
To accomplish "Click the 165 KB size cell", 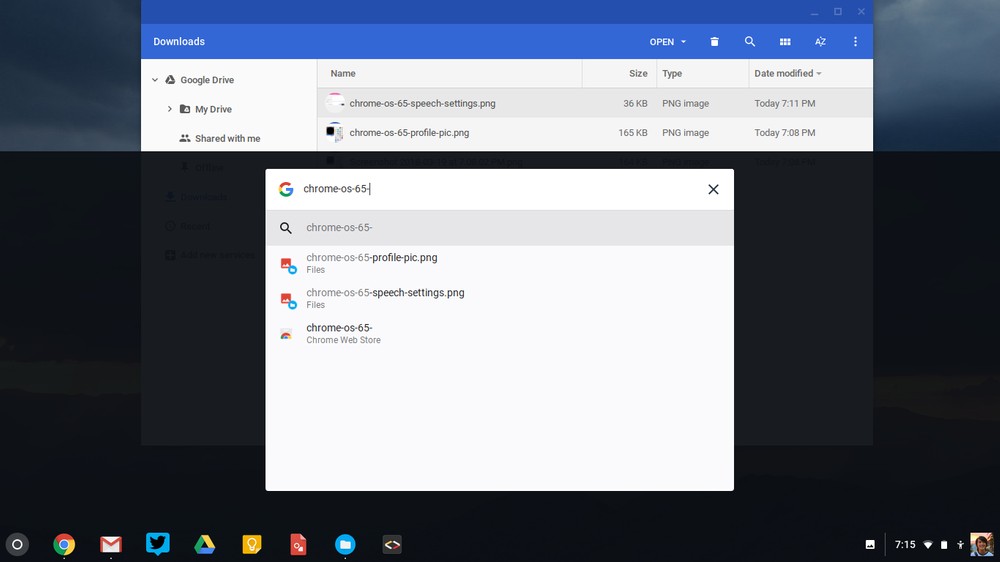I will 633,133.
